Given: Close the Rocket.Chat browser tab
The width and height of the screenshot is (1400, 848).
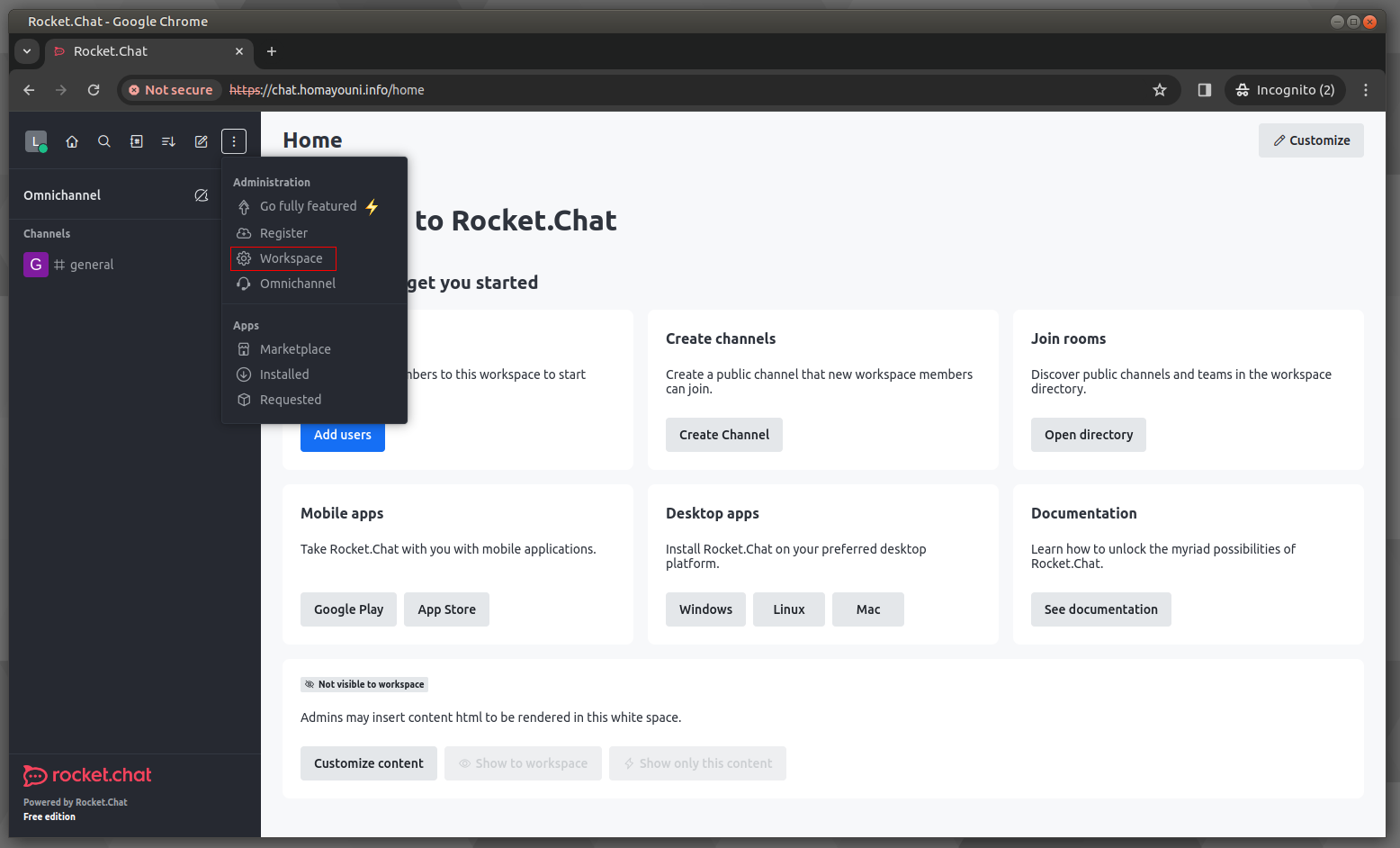Looking at the screenshot, I should point(239,51).
